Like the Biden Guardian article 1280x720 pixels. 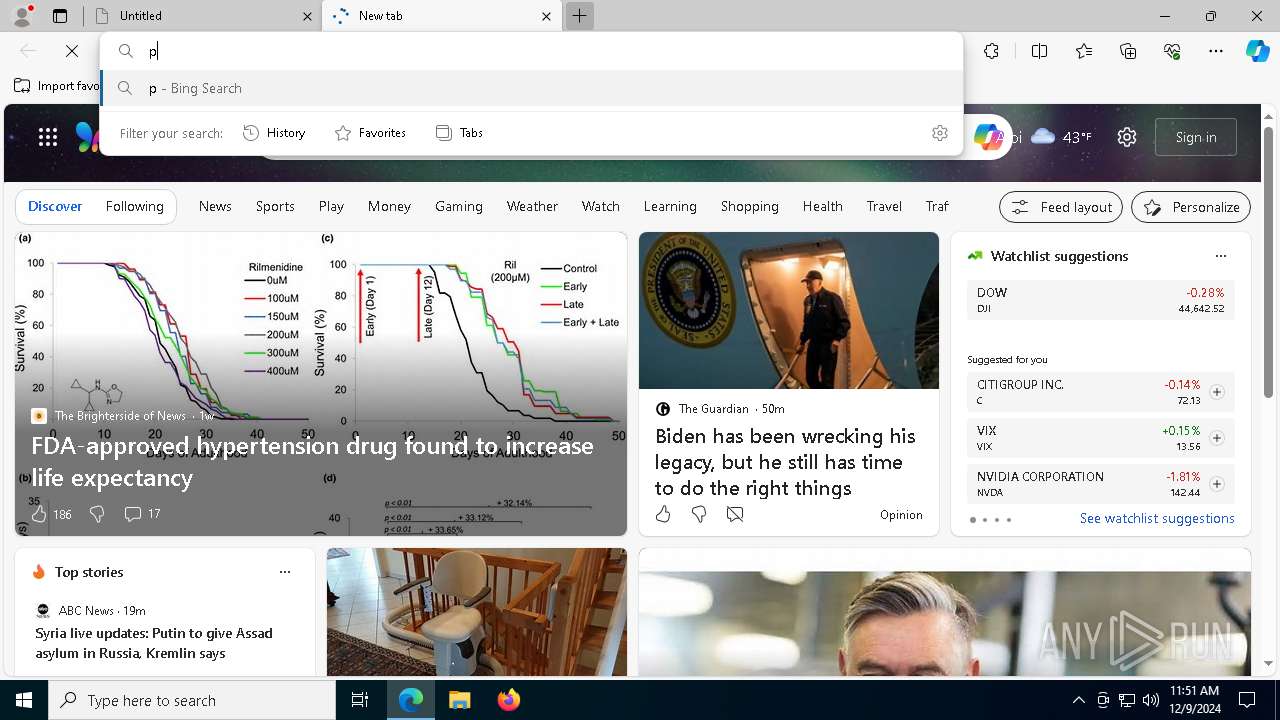[663, 514]
